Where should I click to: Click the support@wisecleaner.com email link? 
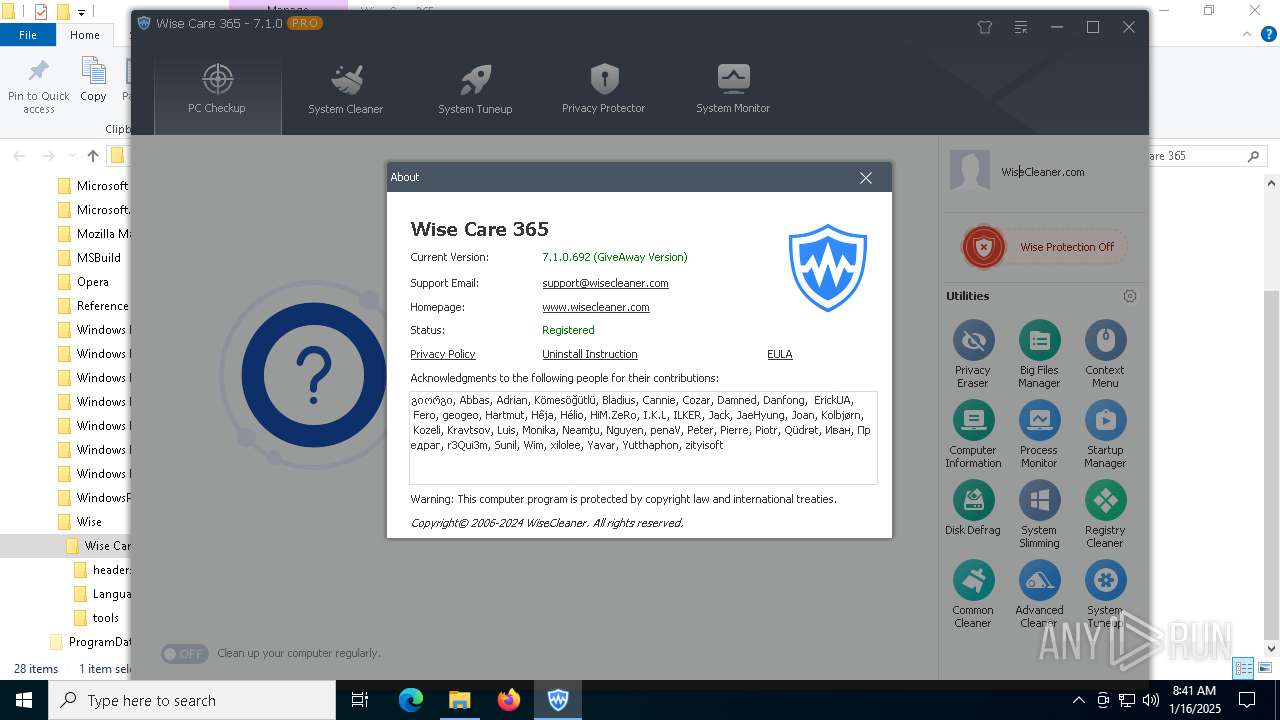[605, 283]
